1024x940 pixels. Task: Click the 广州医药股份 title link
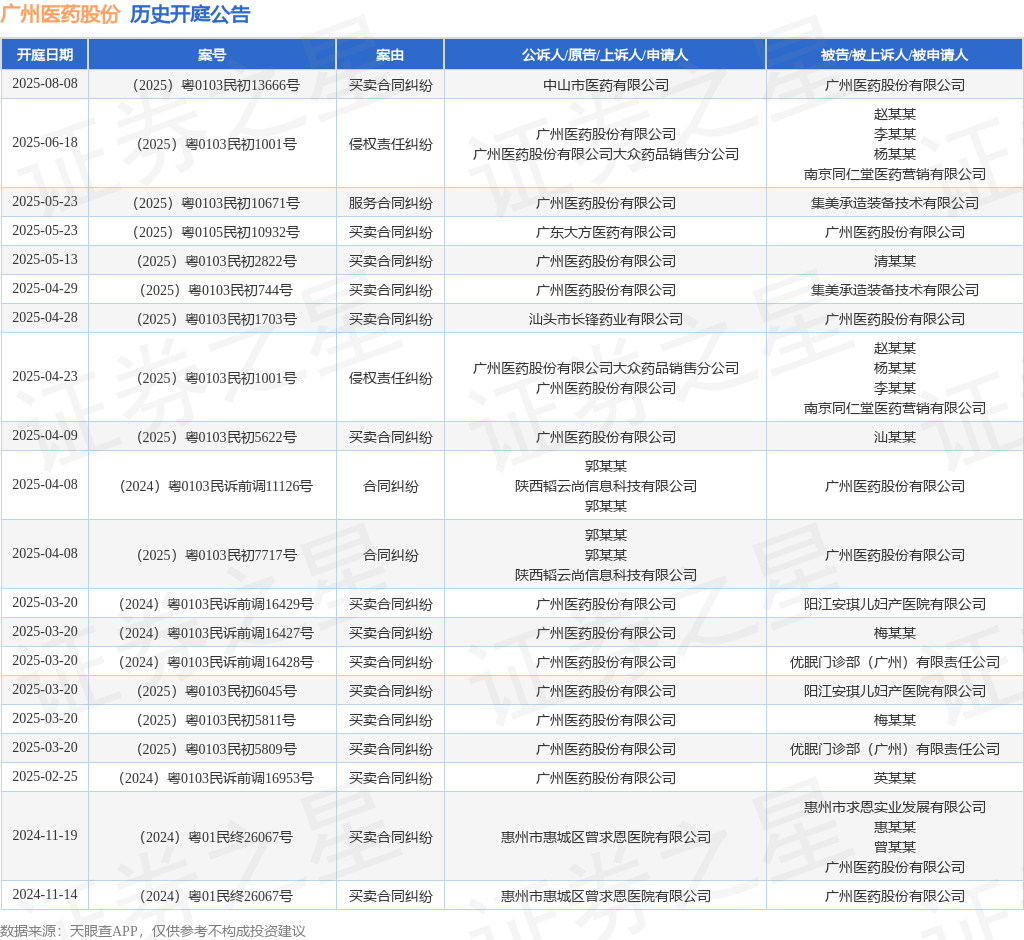tap(60, 14)
